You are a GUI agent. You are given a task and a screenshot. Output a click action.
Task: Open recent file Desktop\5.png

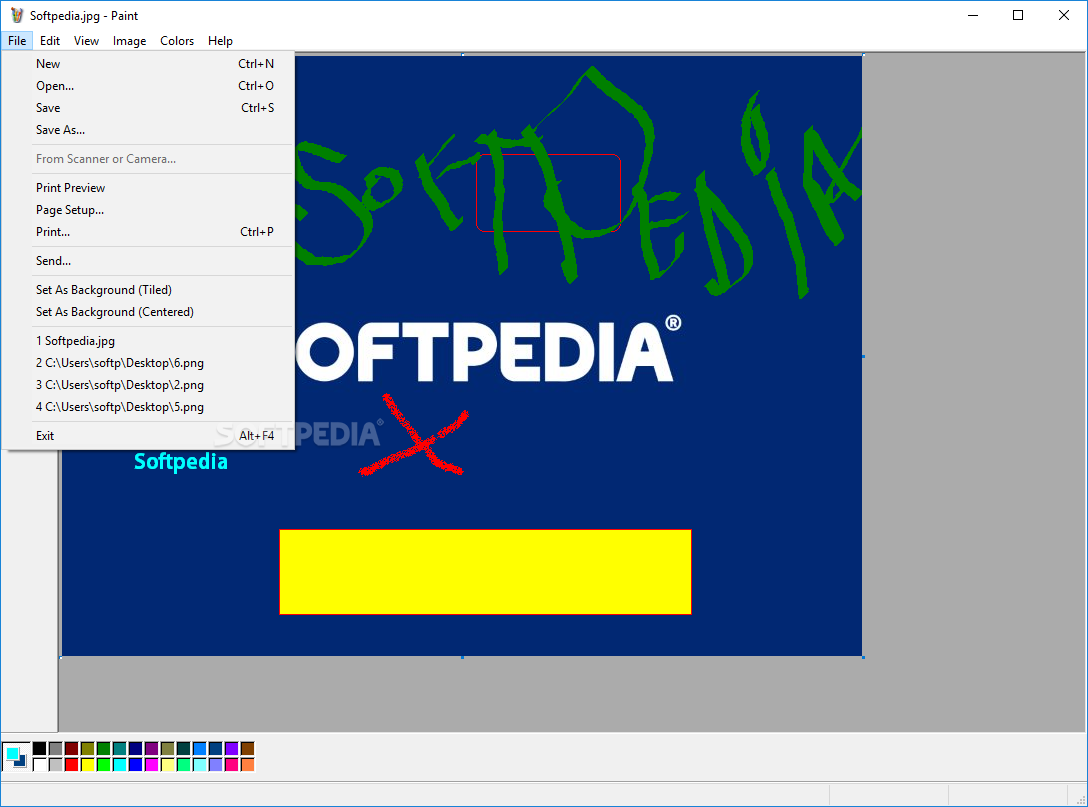[148, 407]
